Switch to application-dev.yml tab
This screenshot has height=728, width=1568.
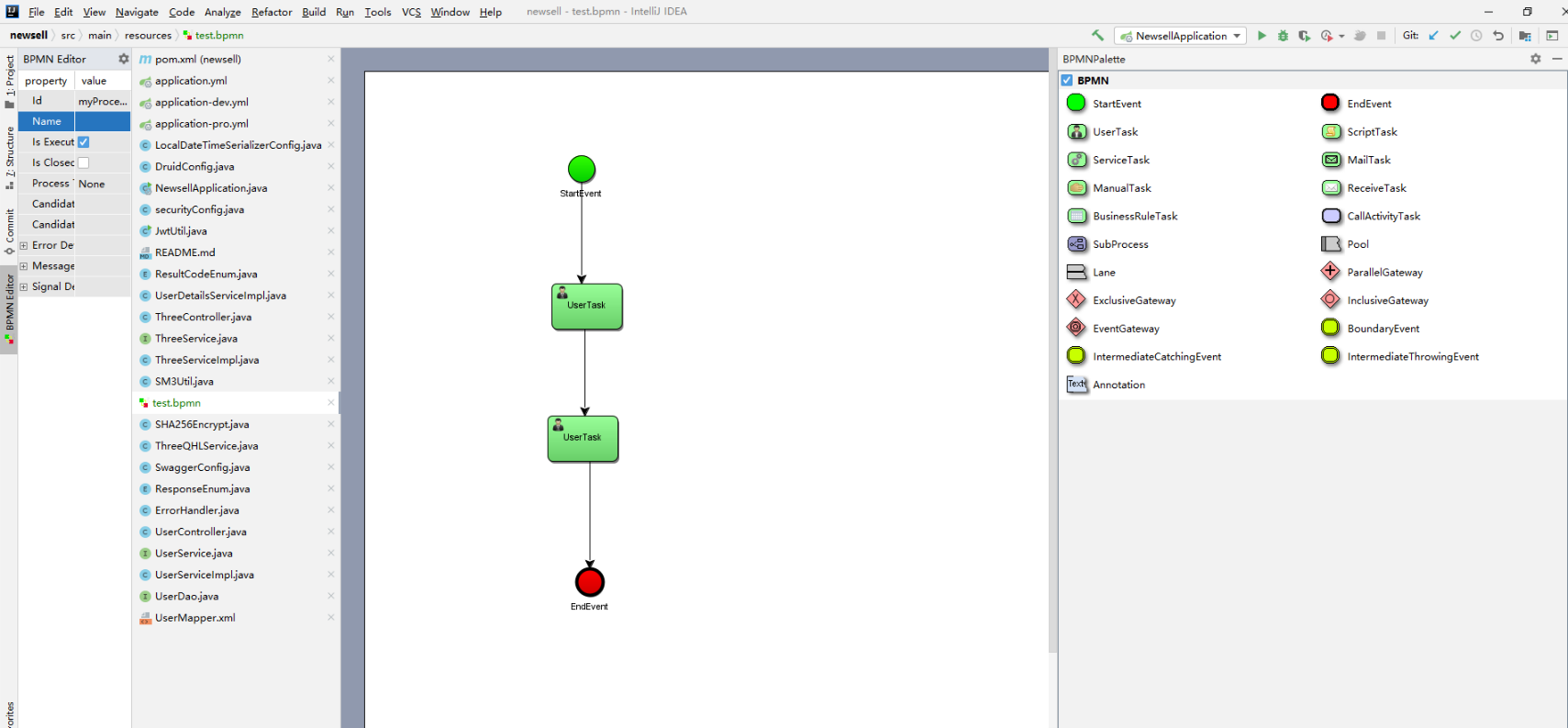pos(201,102)
